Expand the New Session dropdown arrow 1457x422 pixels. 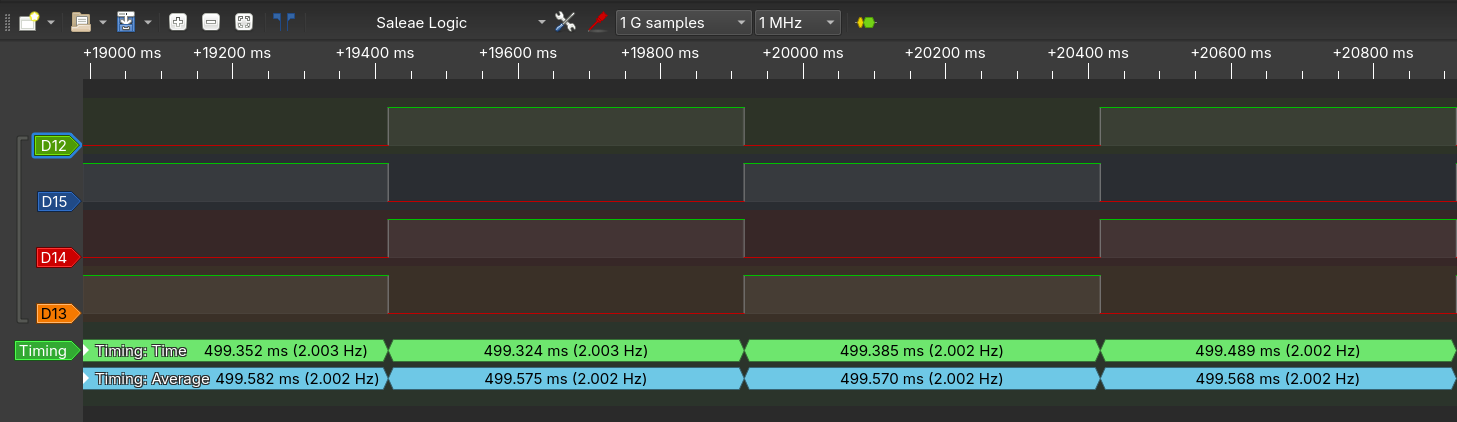51,22
